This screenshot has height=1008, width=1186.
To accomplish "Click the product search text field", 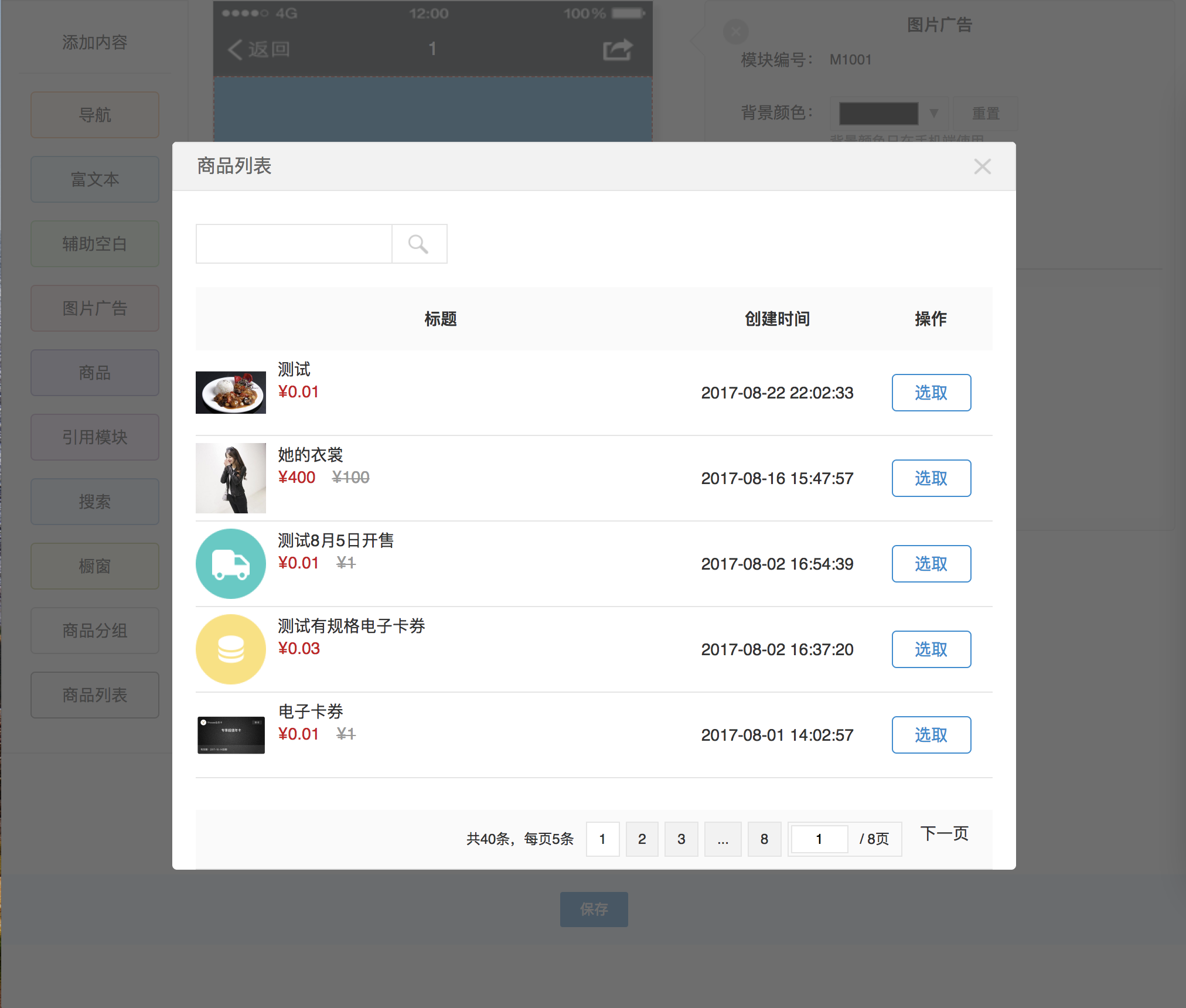I will coord(294,244).
